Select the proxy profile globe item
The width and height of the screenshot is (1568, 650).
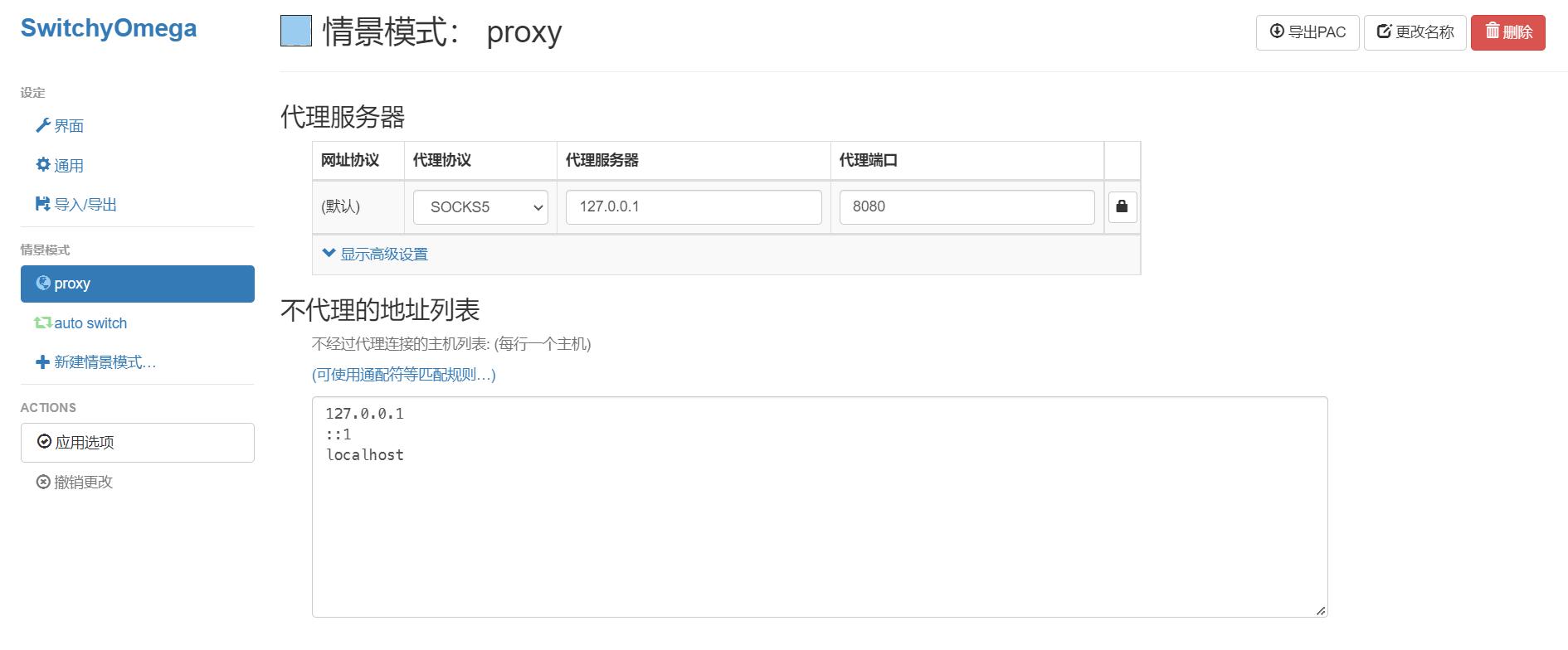[138, 284]
